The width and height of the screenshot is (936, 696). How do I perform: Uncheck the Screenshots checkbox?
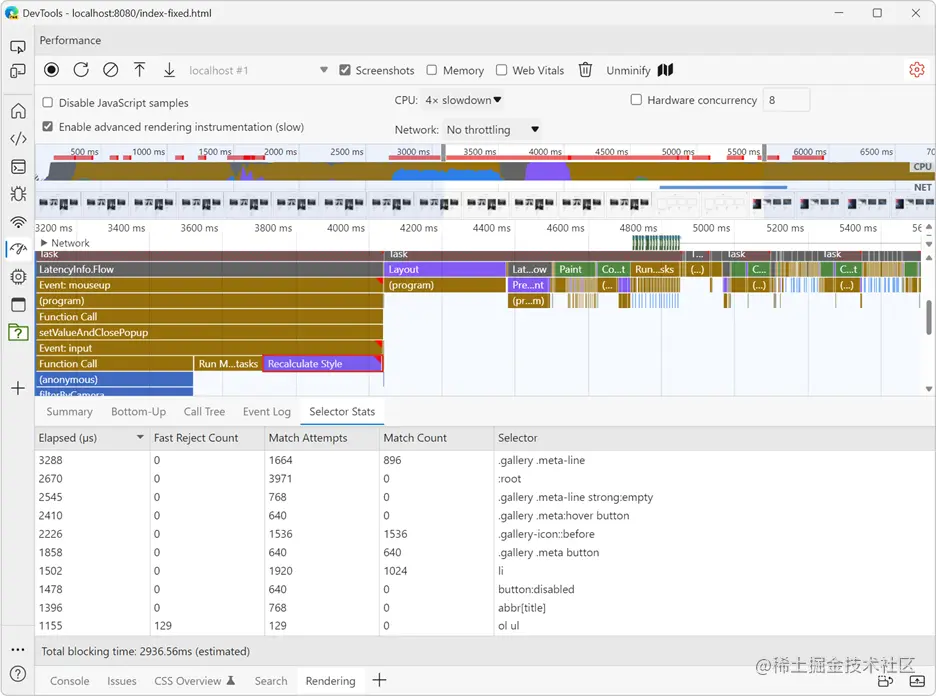coord(344,70)
